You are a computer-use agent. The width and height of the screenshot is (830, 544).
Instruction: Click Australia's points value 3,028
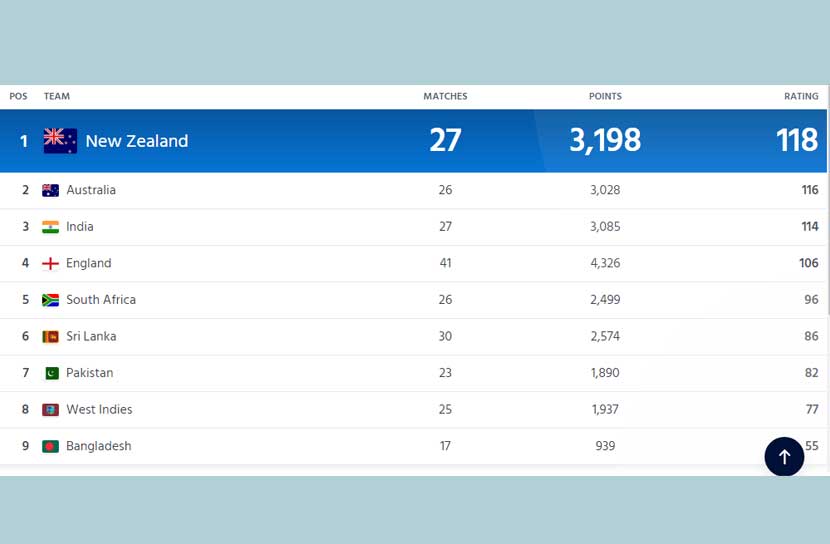pyautogui.click(x=605, y=190)
